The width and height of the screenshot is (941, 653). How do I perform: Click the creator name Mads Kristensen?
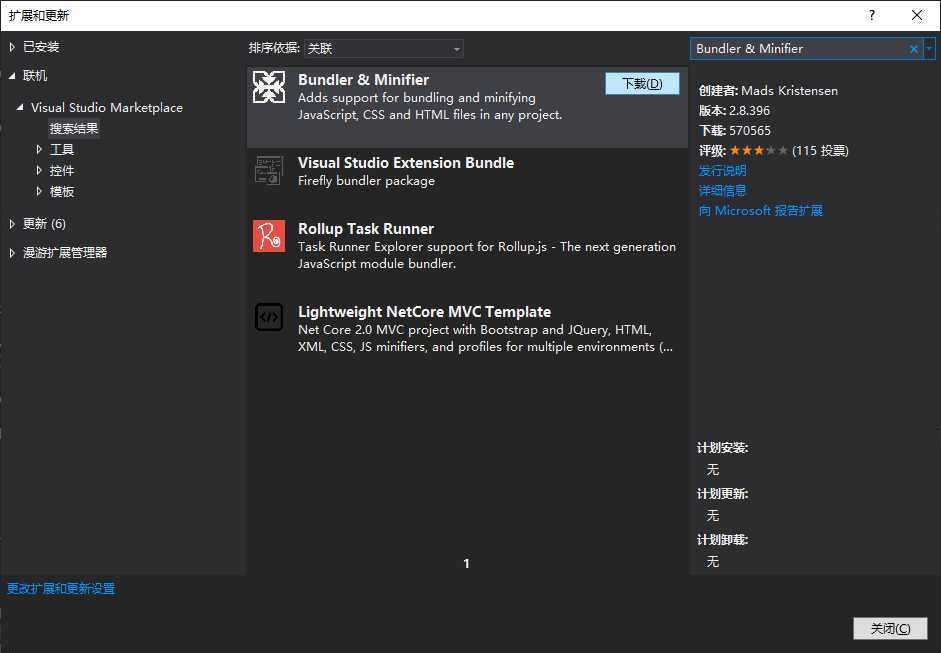pyautogui.click(x=789, y=91)
